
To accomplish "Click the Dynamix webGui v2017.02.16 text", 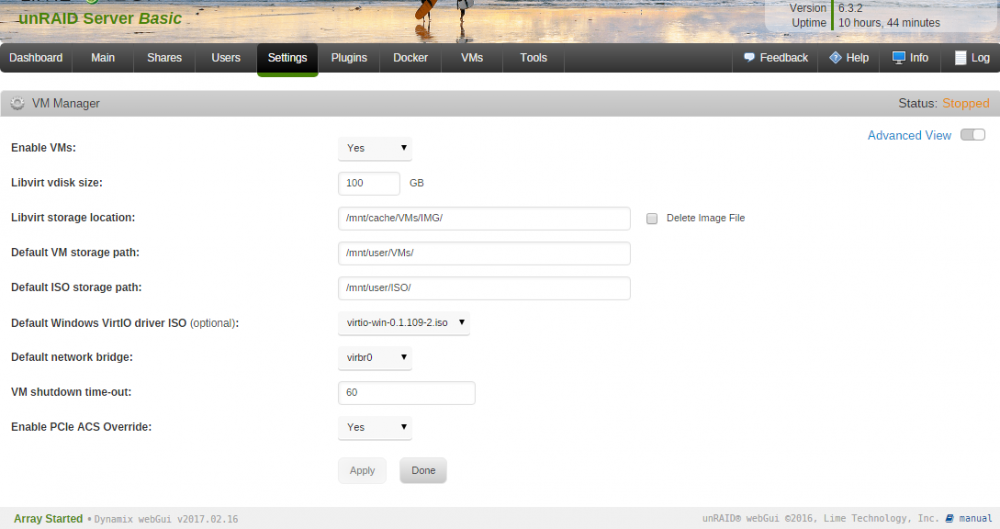I will click(x=166, y=519).
